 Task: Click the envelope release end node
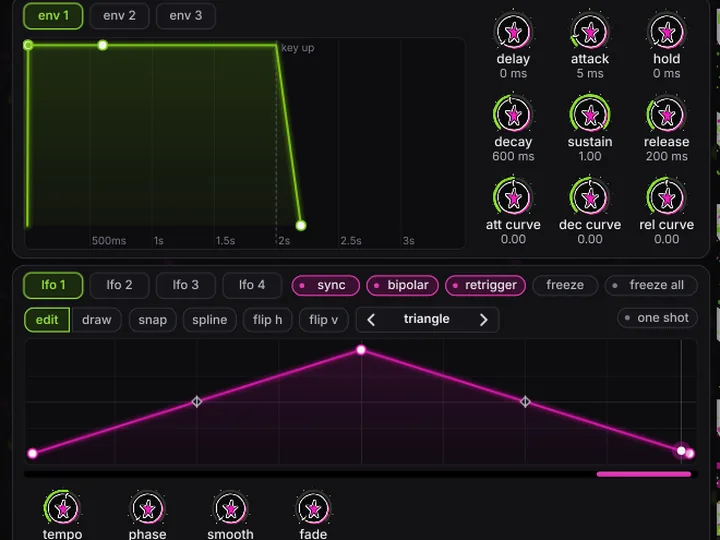[x=301, y=225]
